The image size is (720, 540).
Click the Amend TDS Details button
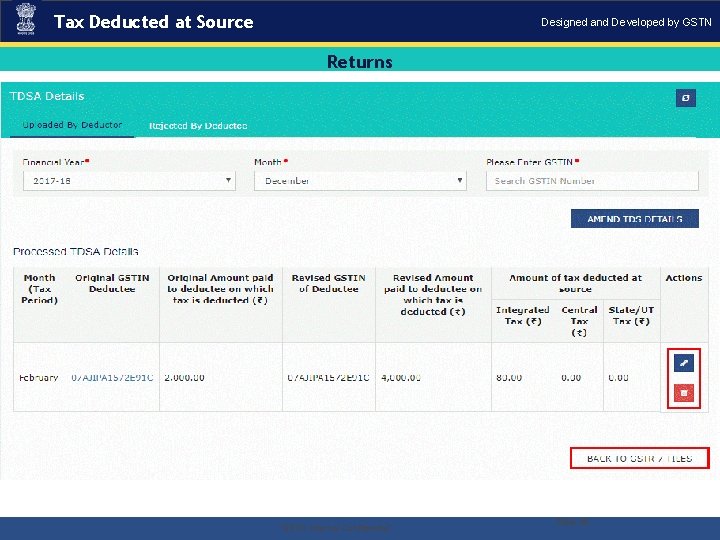point(635,219)
